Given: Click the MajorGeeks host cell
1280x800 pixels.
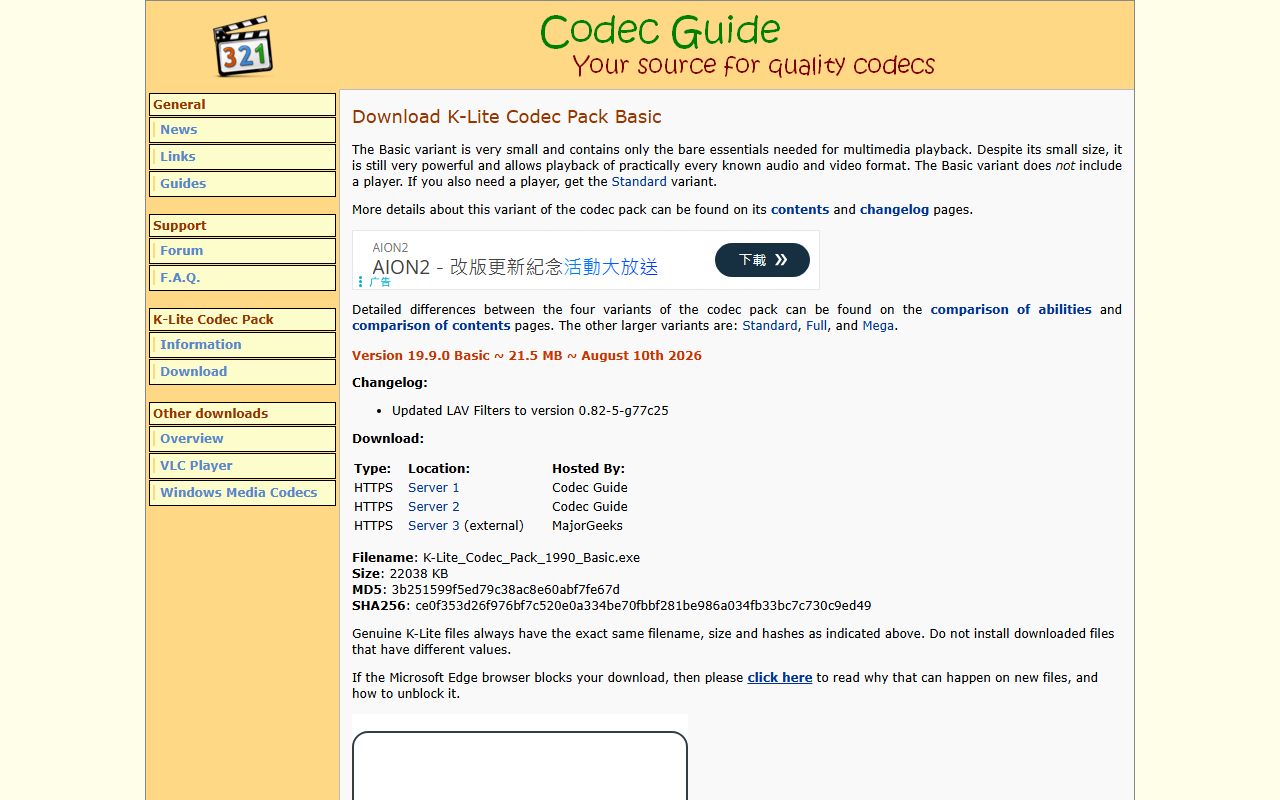Looking at the screenshot, I should [x=587, y=526].
